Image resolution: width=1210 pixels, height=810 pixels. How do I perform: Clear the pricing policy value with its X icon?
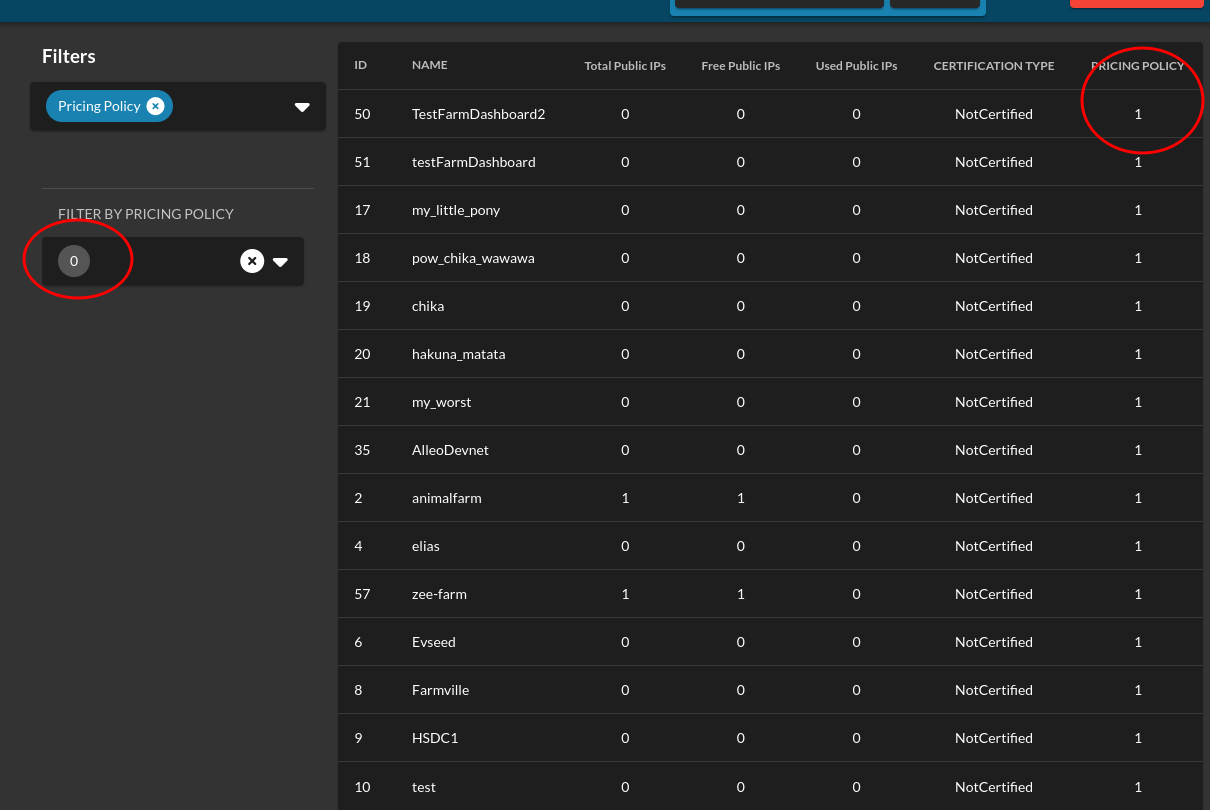click(252, 261)
